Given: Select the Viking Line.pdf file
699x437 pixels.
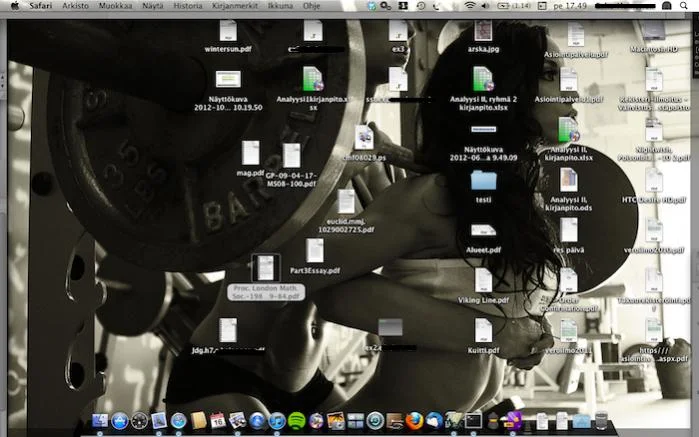Looking at the screenshot, I should (x=483, y=281).
